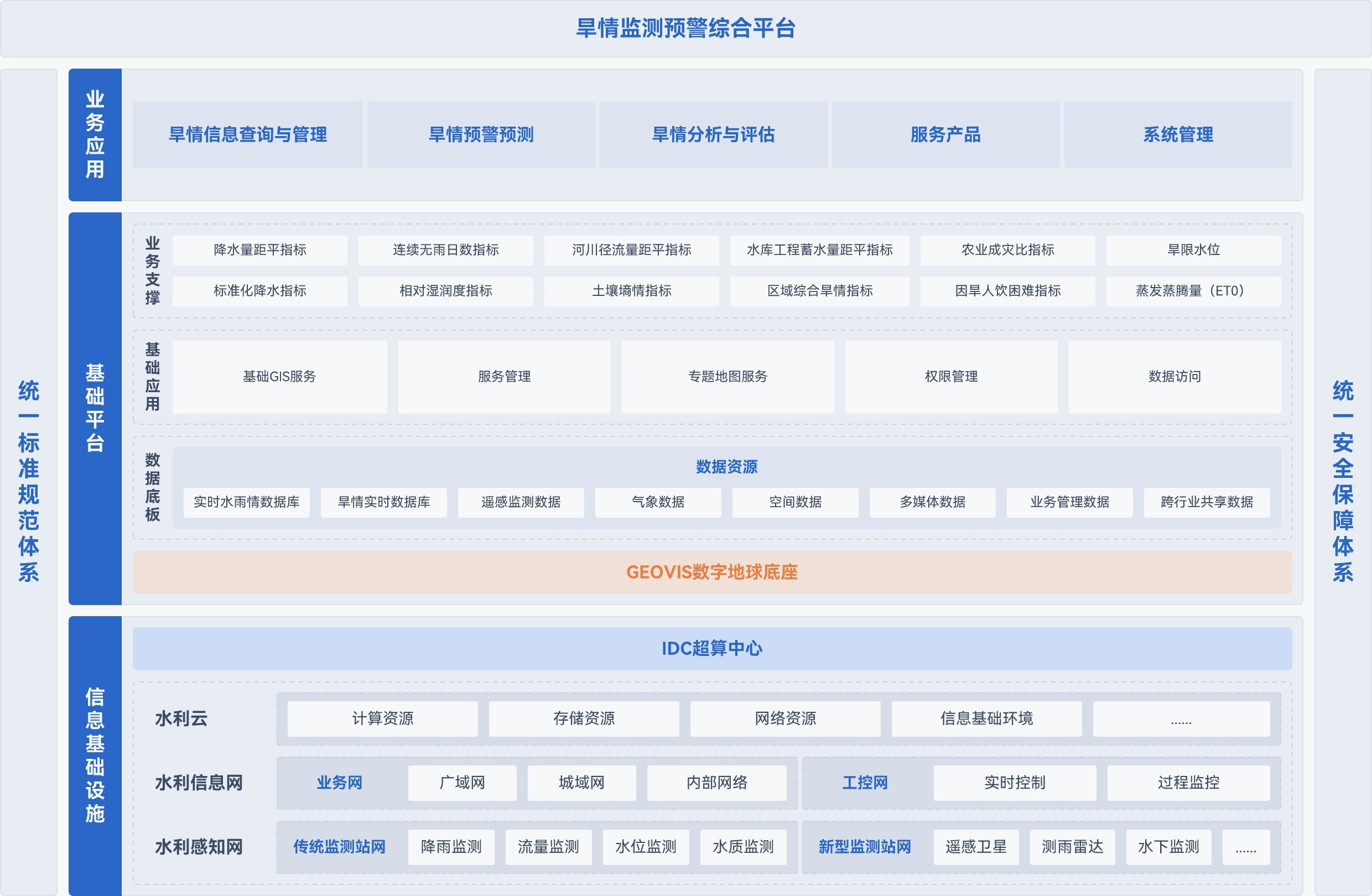Click the 传统监测站网 heading

340,847
